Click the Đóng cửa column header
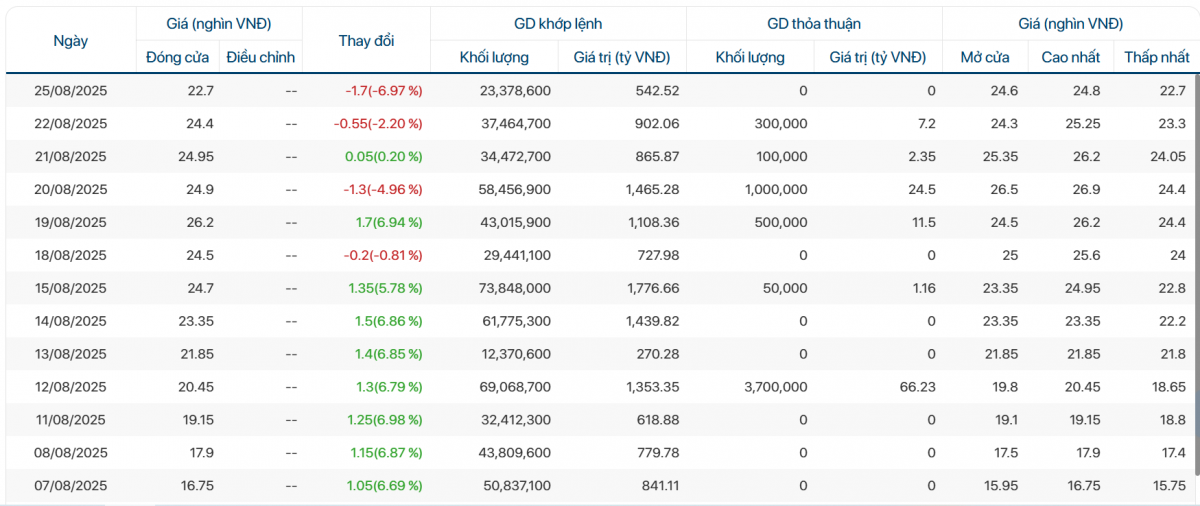 [177, 57]
